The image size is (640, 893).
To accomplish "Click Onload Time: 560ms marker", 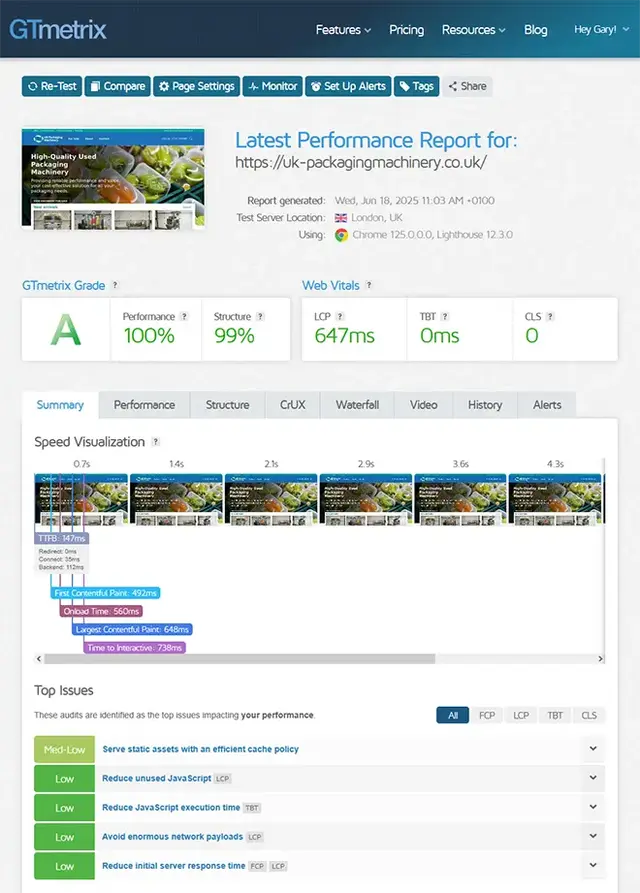I will 101,611.
